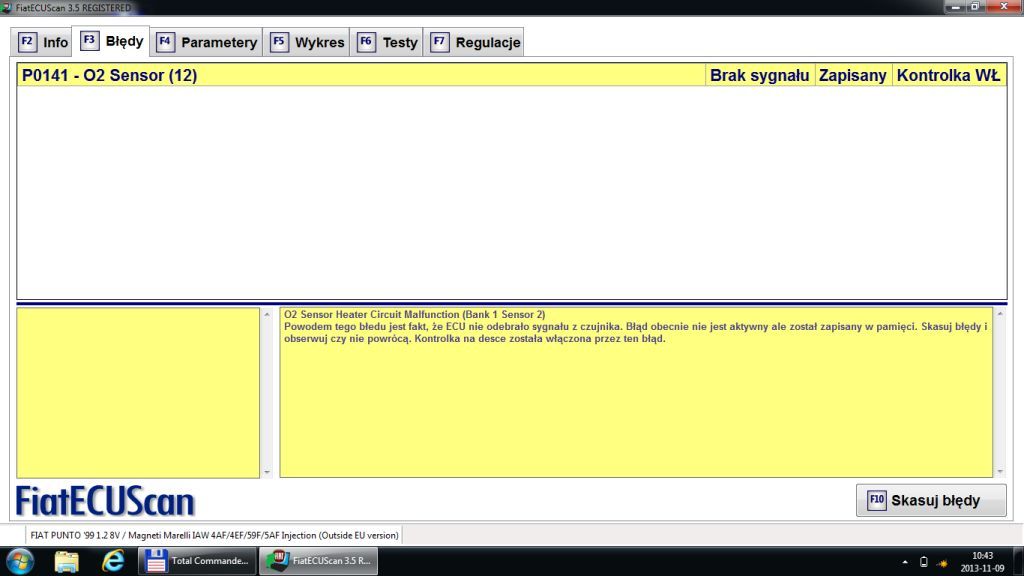Open the F2 Info tab
This screenshot has height=576, width=1024.
click(x=43, y=42)
